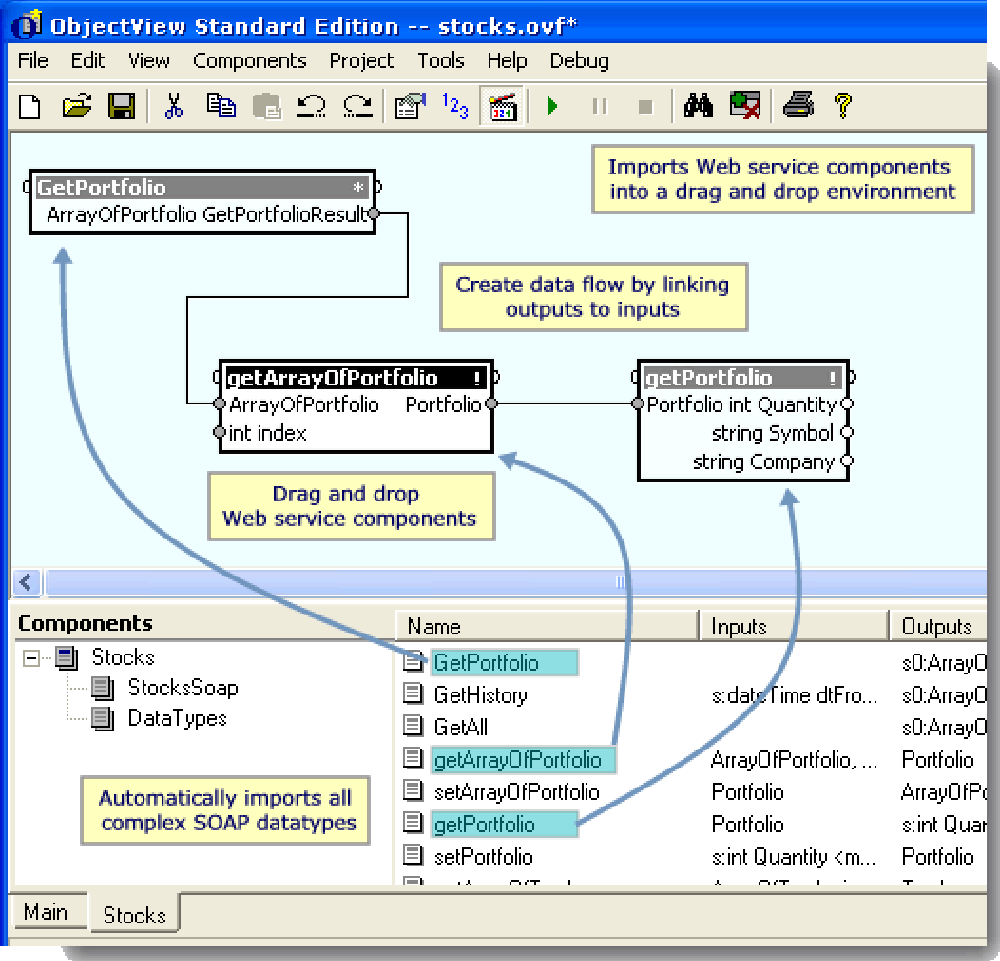Click the int index input port
The image size is (1000, 961).
219,432
